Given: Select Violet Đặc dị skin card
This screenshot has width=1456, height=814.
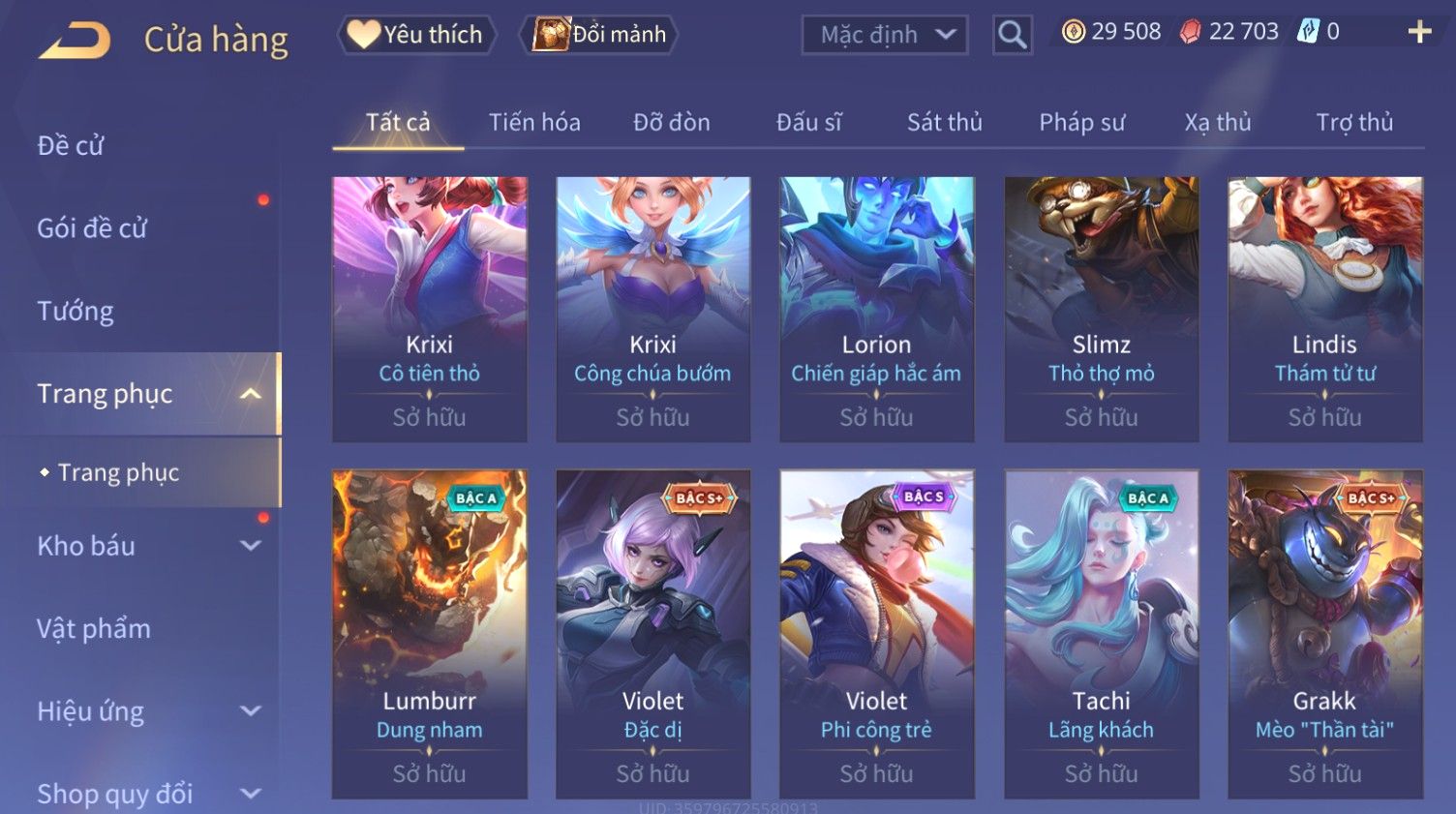Looking at the screenshot, I should 653,634.
